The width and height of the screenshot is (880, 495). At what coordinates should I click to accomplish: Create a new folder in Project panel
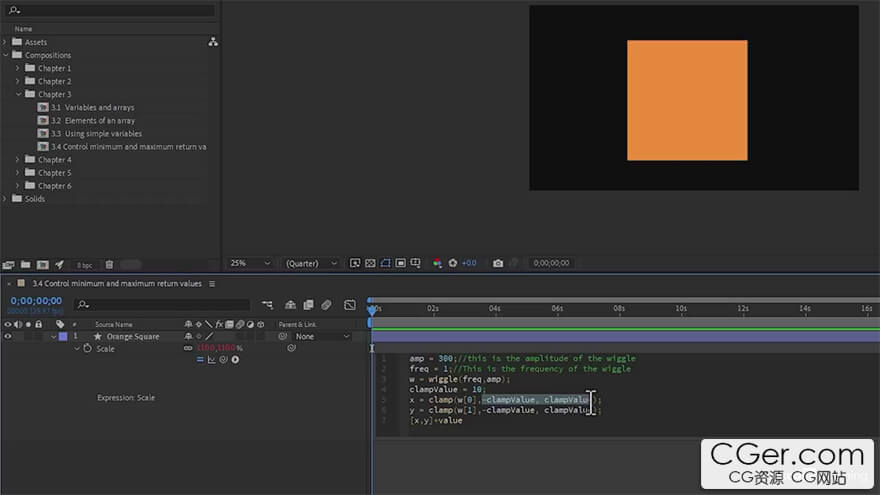25,265
